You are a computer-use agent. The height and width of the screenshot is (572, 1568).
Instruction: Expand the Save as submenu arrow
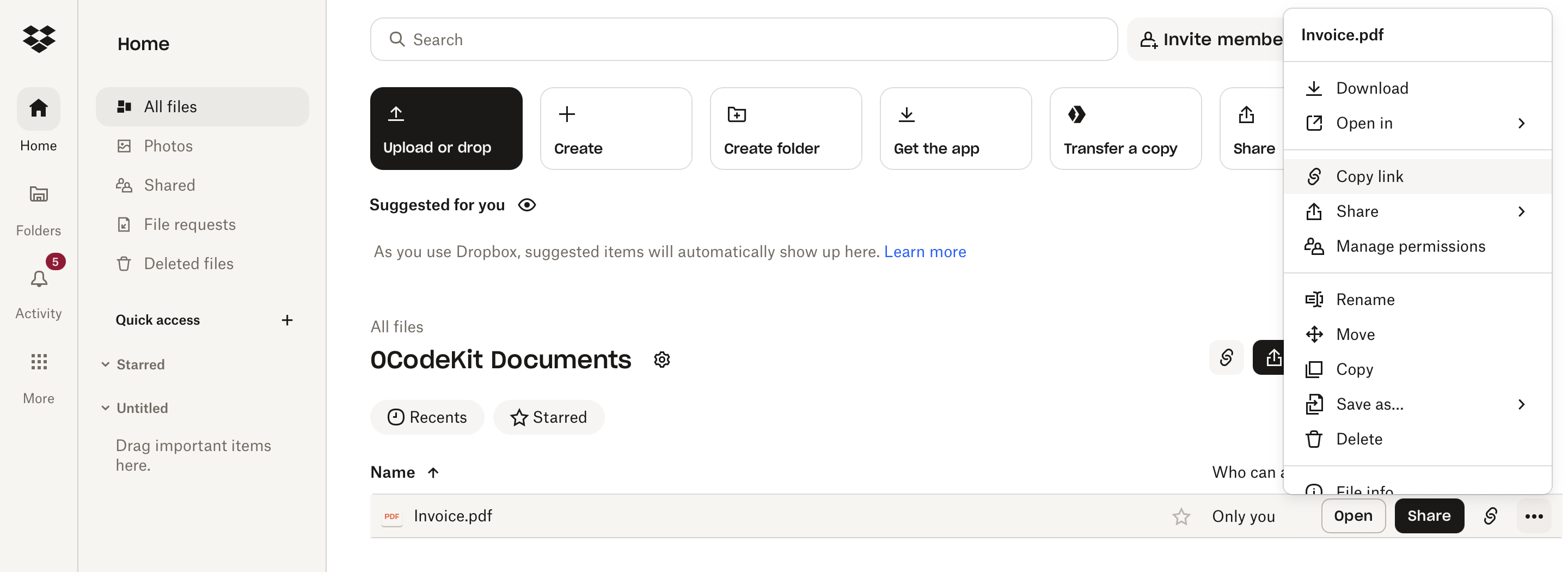click(x=1521, y=404)
